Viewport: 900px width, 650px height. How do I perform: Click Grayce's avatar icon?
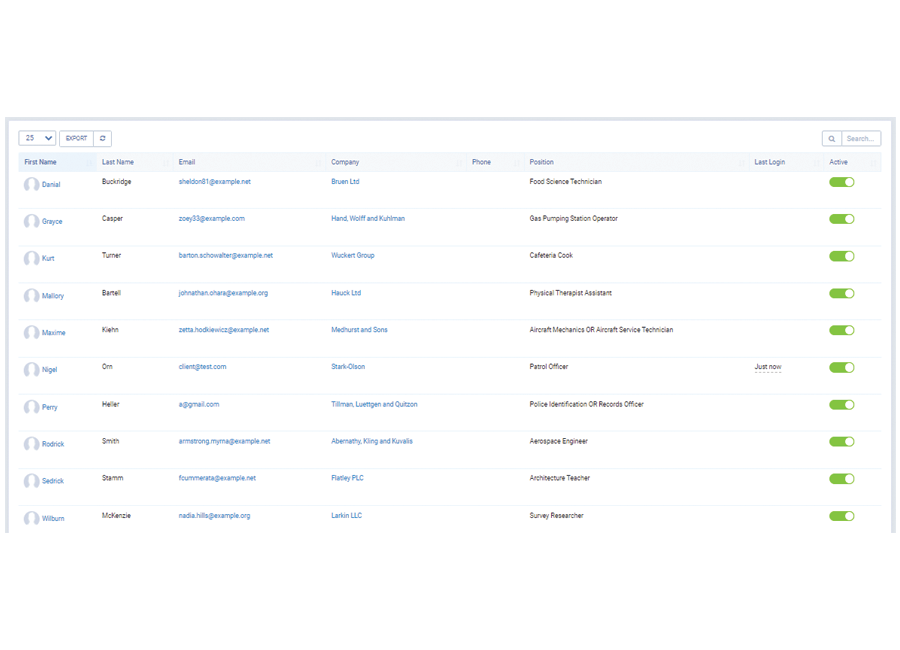(31, 222)
